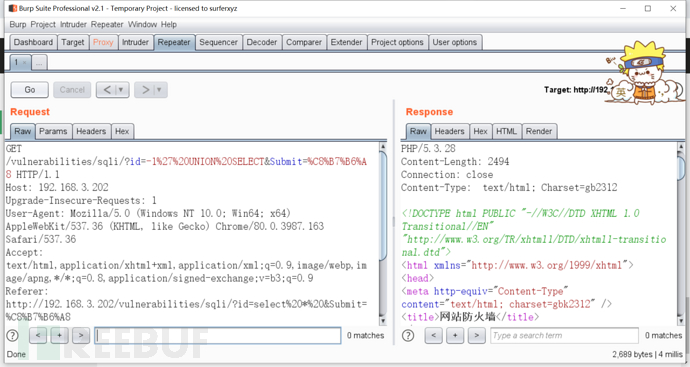Open request search help question mark icon
690x367 pixels.
point(12,335)
